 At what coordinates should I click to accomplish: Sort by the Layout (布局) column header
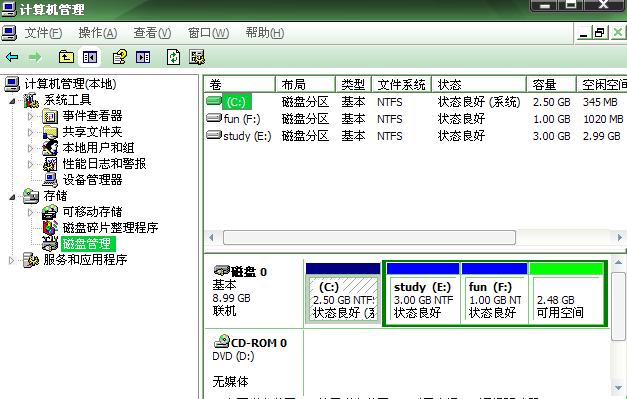click(x=305, y=84)
